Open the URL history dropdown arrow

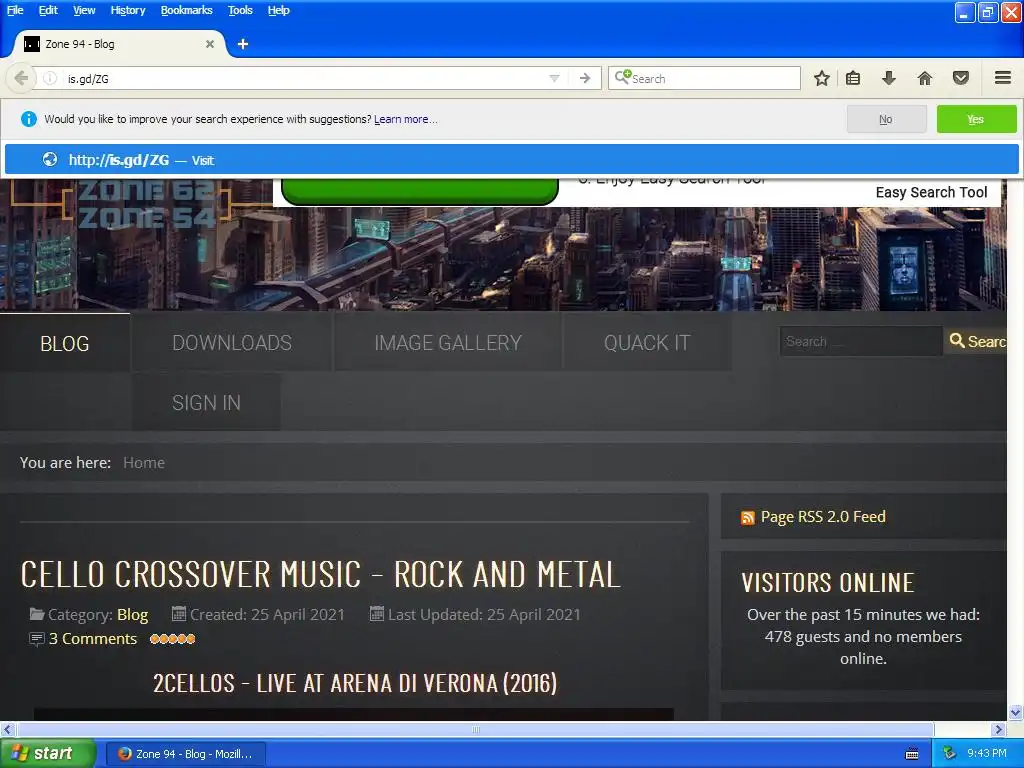coord(554,78)
